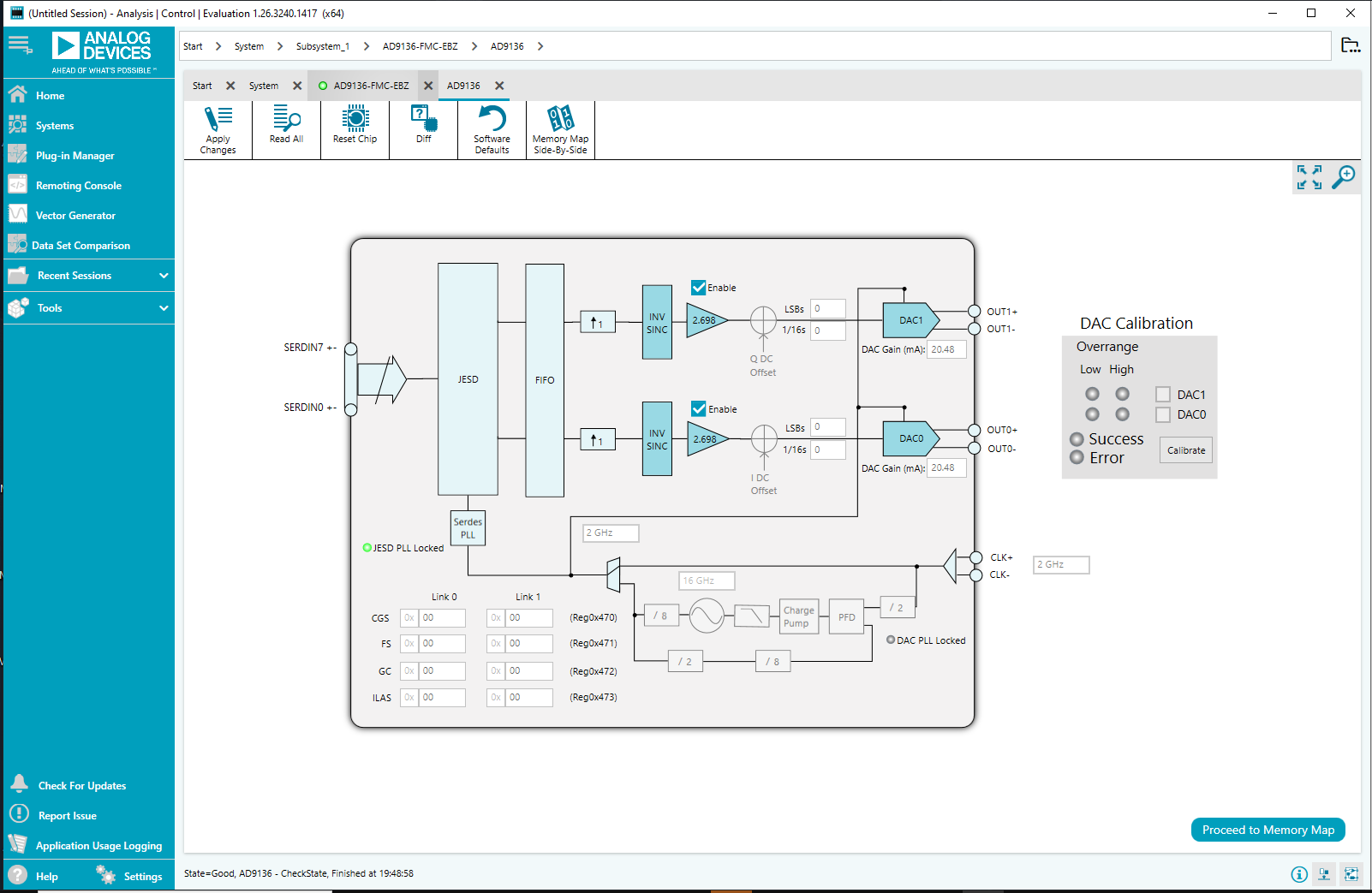Open the Diff tool
This screenshot has width=1372, height=893.
click(x=423, y=120)
